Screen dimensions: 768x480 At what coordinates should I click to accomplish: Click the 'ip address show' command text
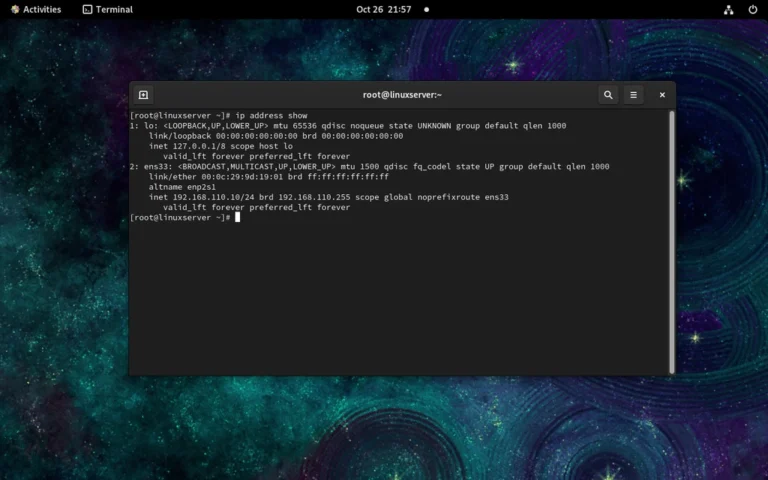pos(271,116)
